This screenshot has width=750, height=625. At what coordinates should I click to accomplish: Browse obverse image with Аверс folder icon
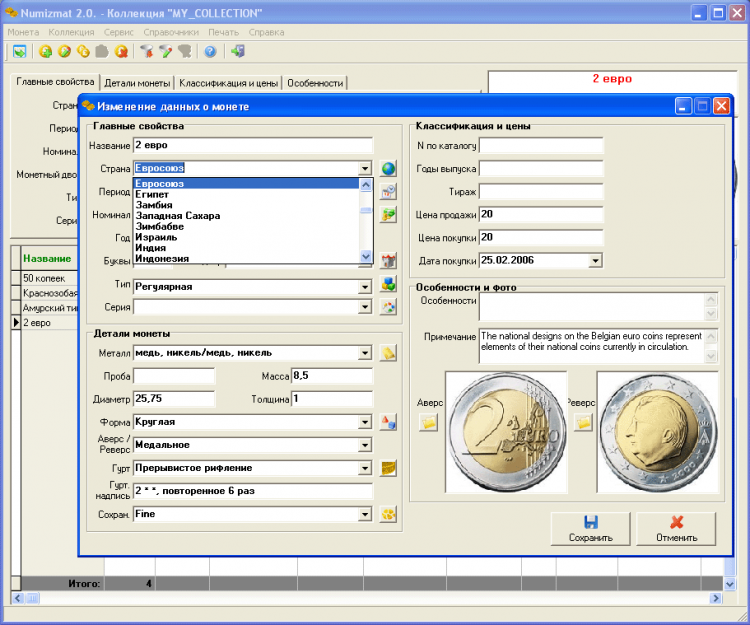[429, 423]
